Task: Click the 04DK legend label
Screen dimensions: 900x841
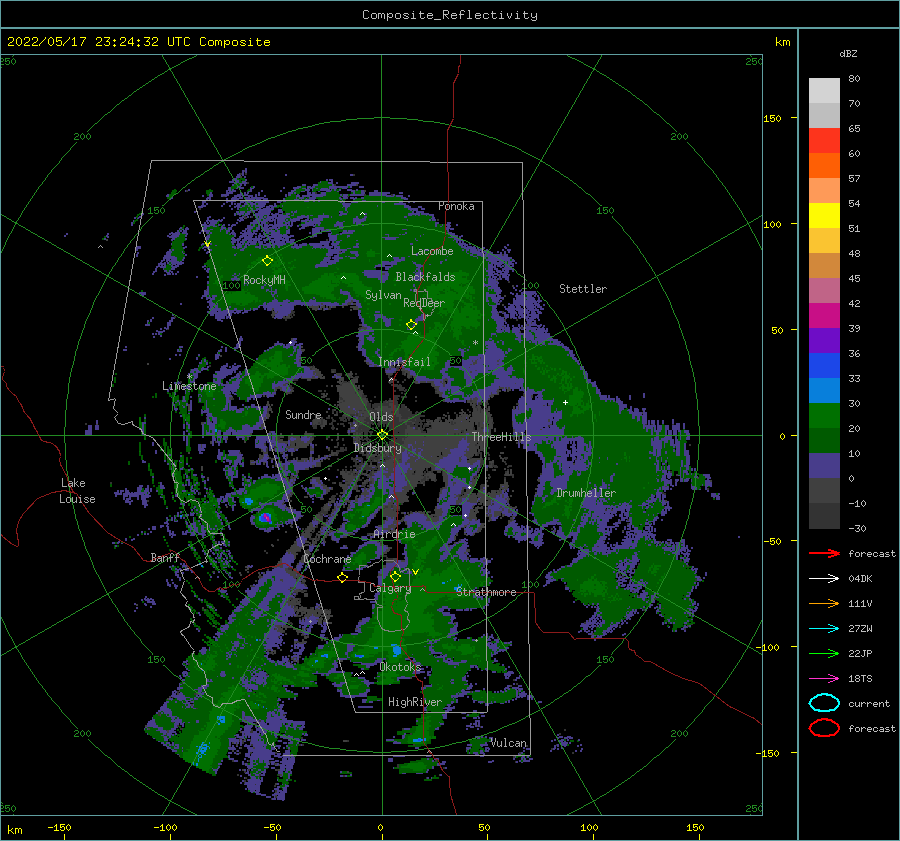Action: click(860, 579)
